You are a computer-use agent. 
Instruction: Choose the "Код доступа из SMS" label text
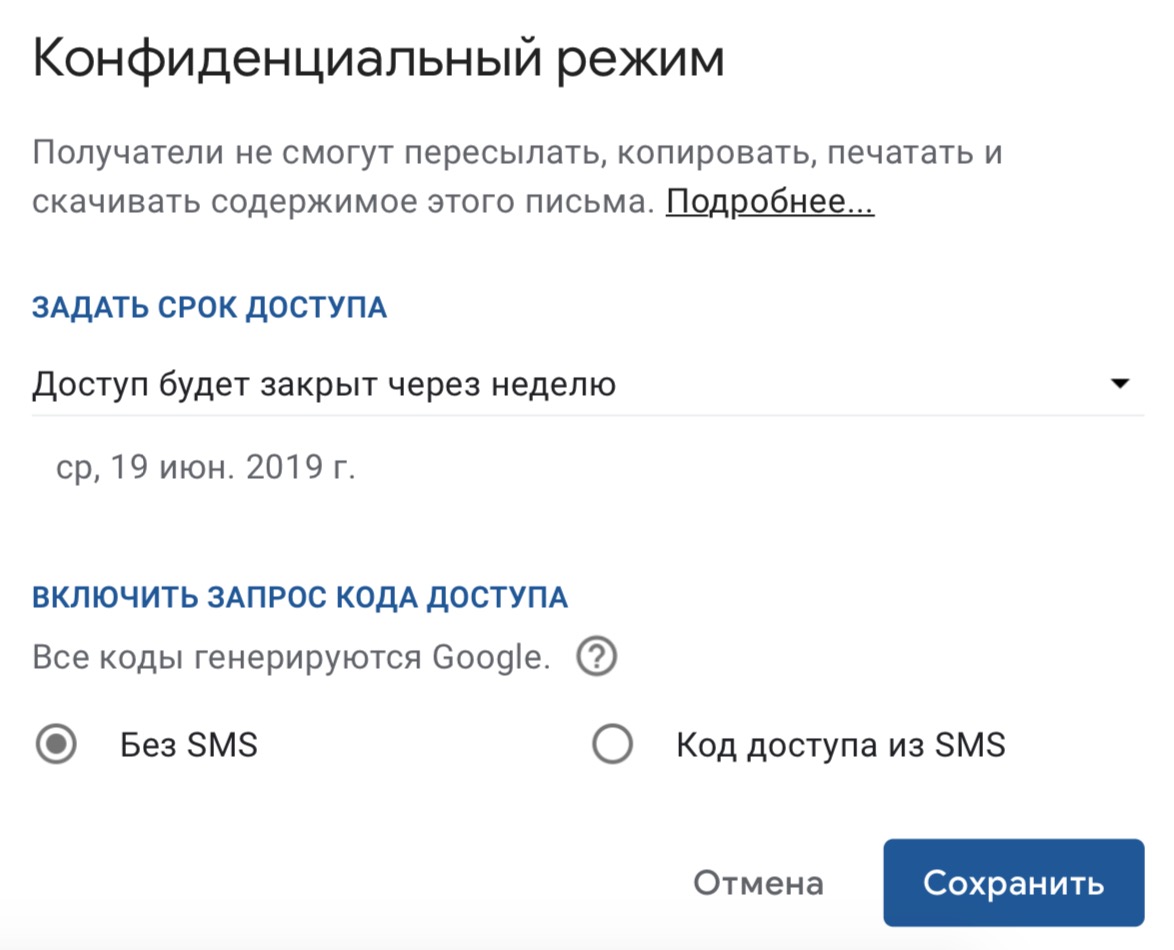pos(840,745)
